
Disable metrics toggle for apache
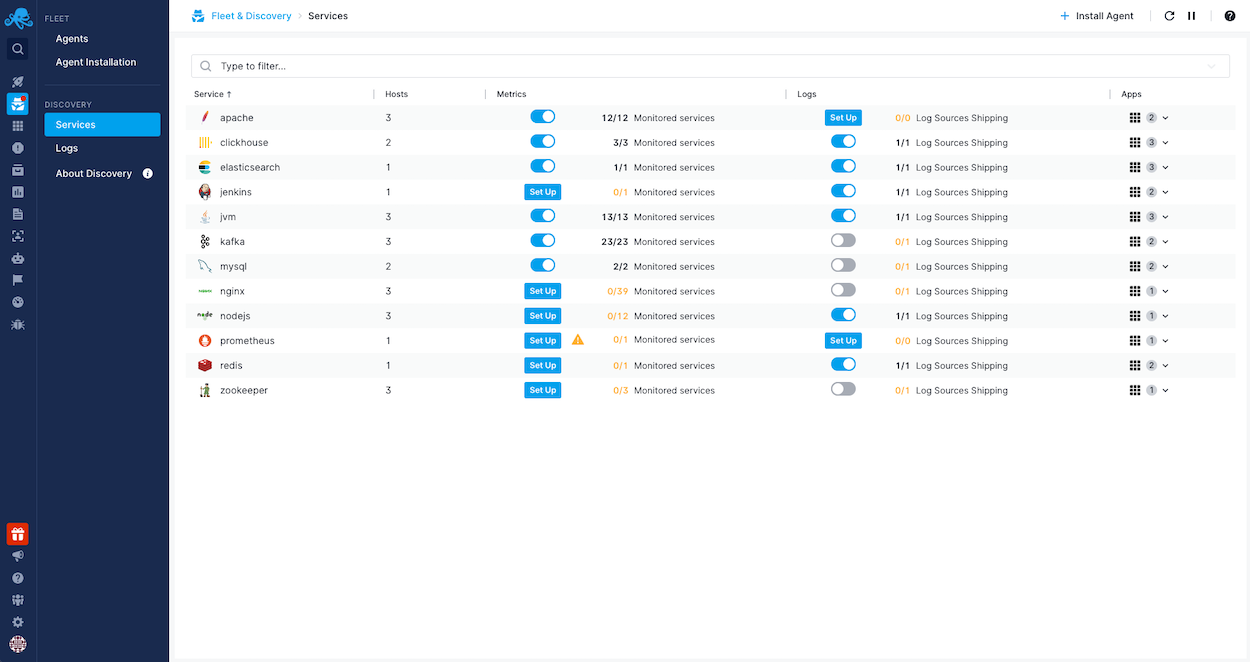point(543,117)
